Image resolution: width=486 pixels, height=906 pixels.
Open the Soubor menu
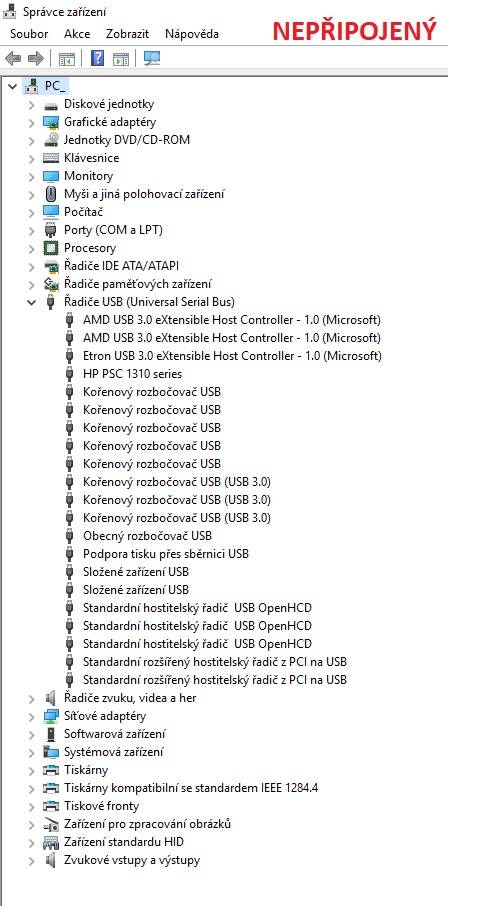pos(29,34)
